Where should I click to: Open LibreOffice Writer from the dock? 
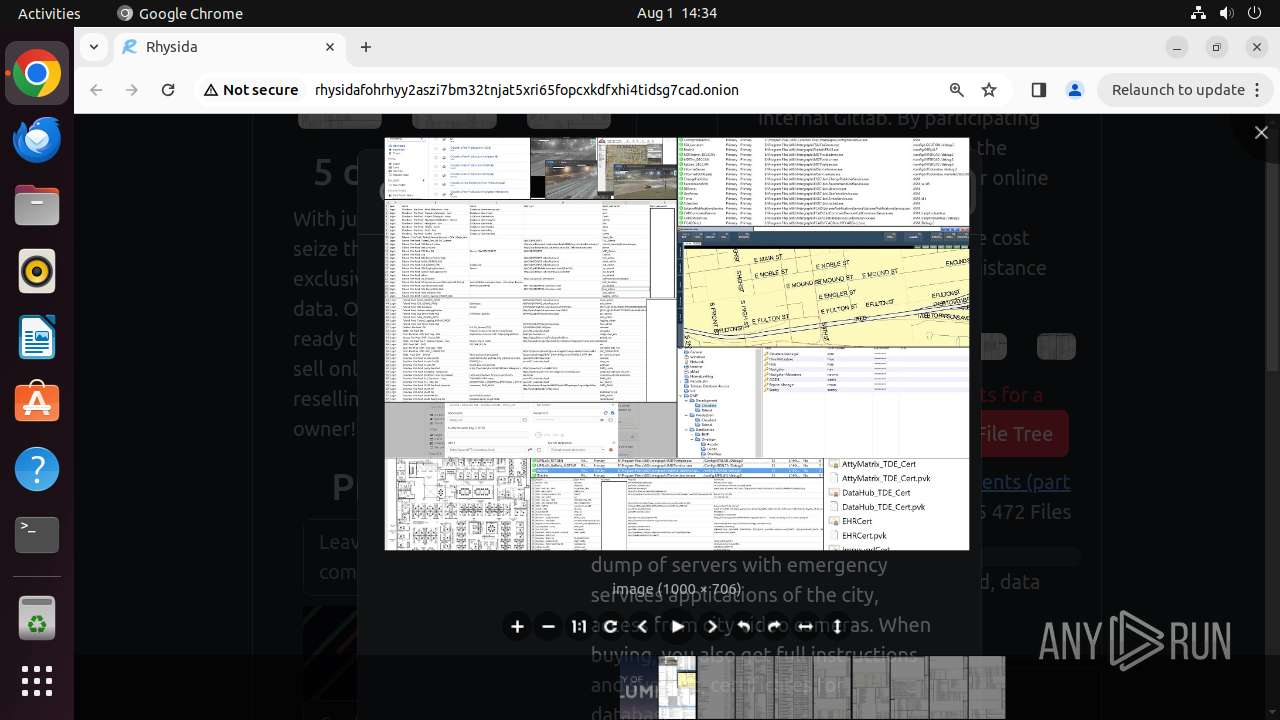[x=37, y=338]
